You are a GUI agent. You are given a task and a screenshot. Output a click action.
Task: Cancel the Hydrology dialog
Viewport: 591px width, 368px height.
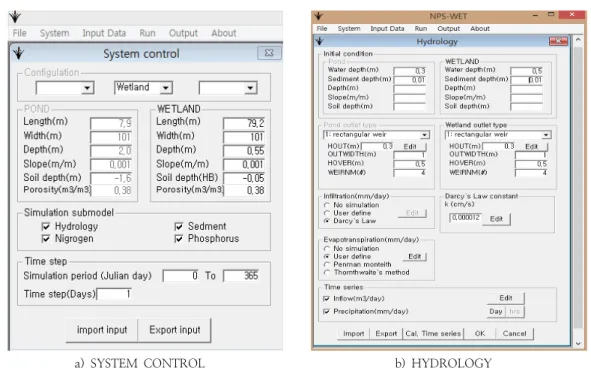[x=514, y=334]
